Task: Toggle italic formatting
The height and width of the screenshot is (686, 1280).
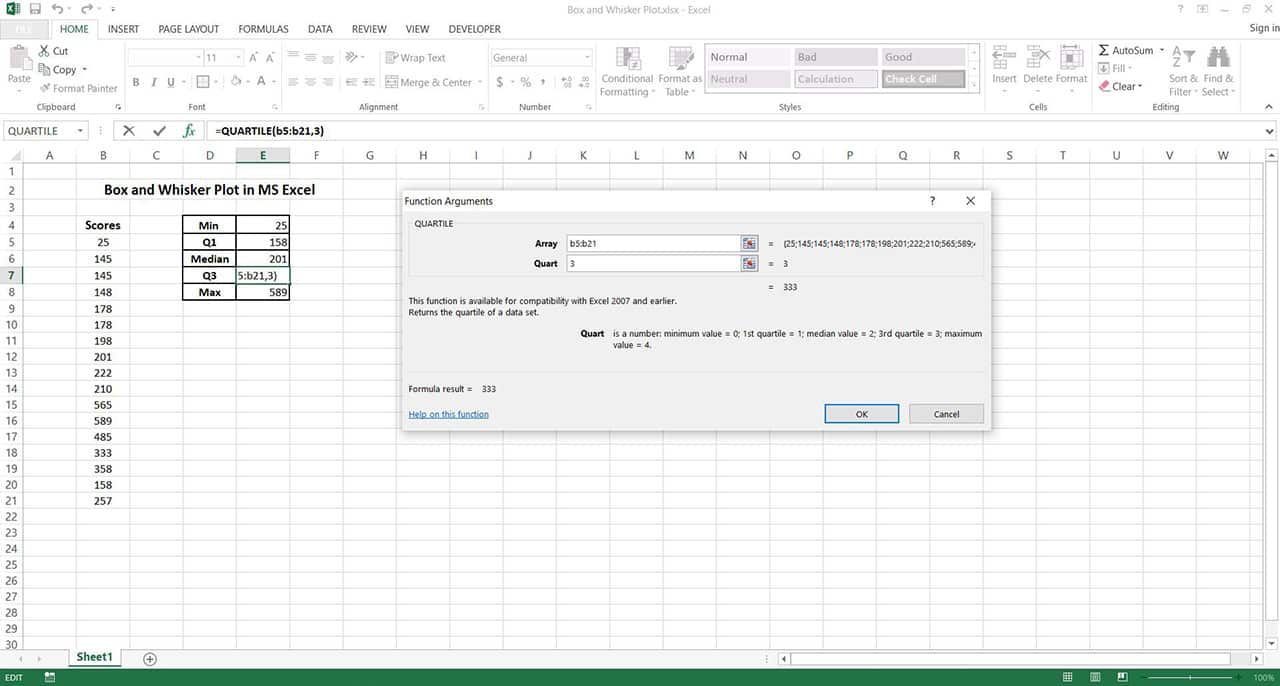Action: coord(152,82)
